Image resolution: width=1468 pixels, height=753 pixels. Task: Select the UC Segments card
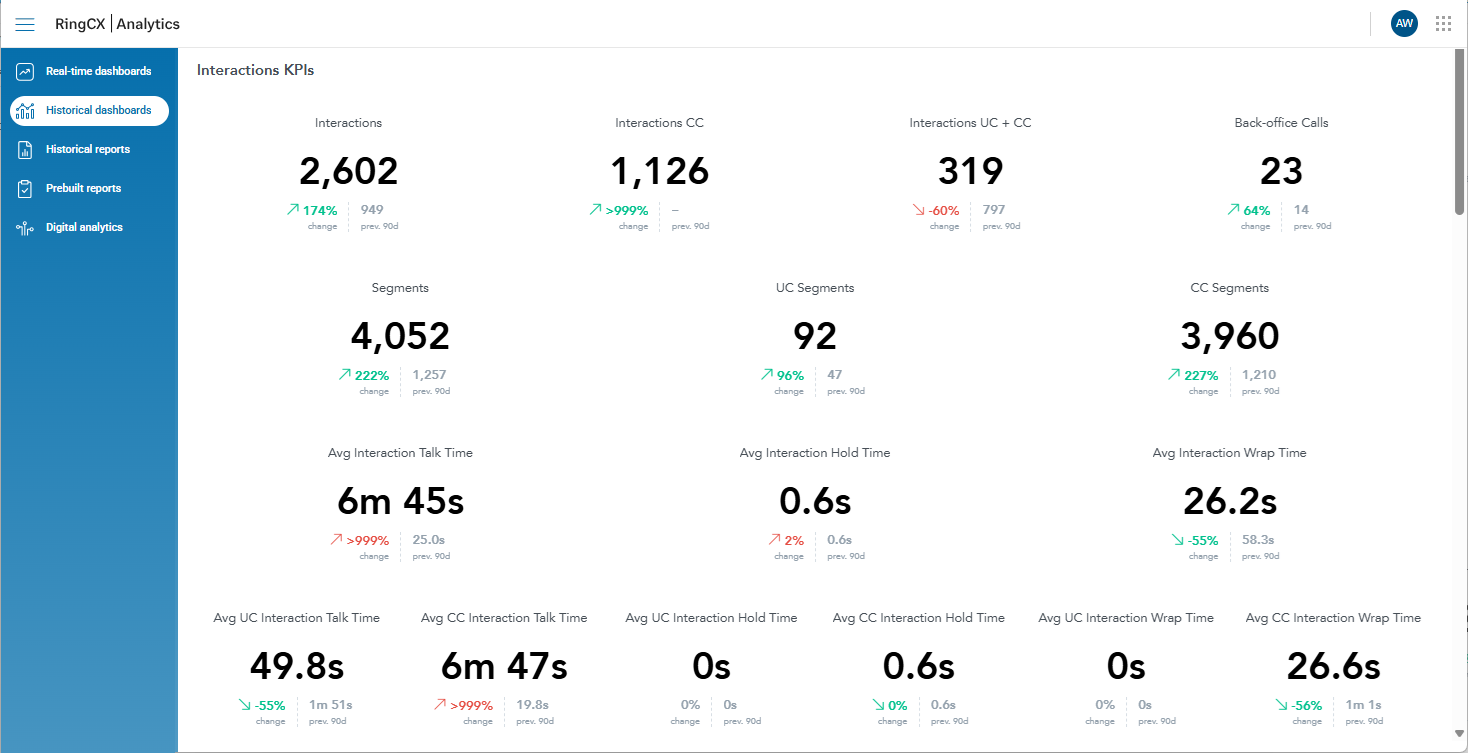tap(814, 335)
